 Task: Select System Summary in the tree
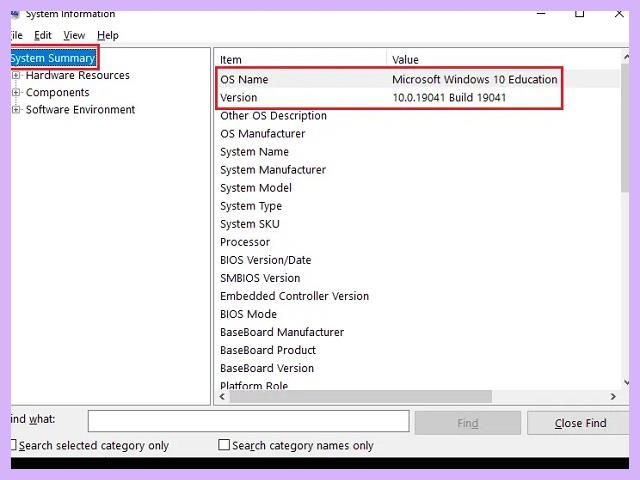point(53,58)
